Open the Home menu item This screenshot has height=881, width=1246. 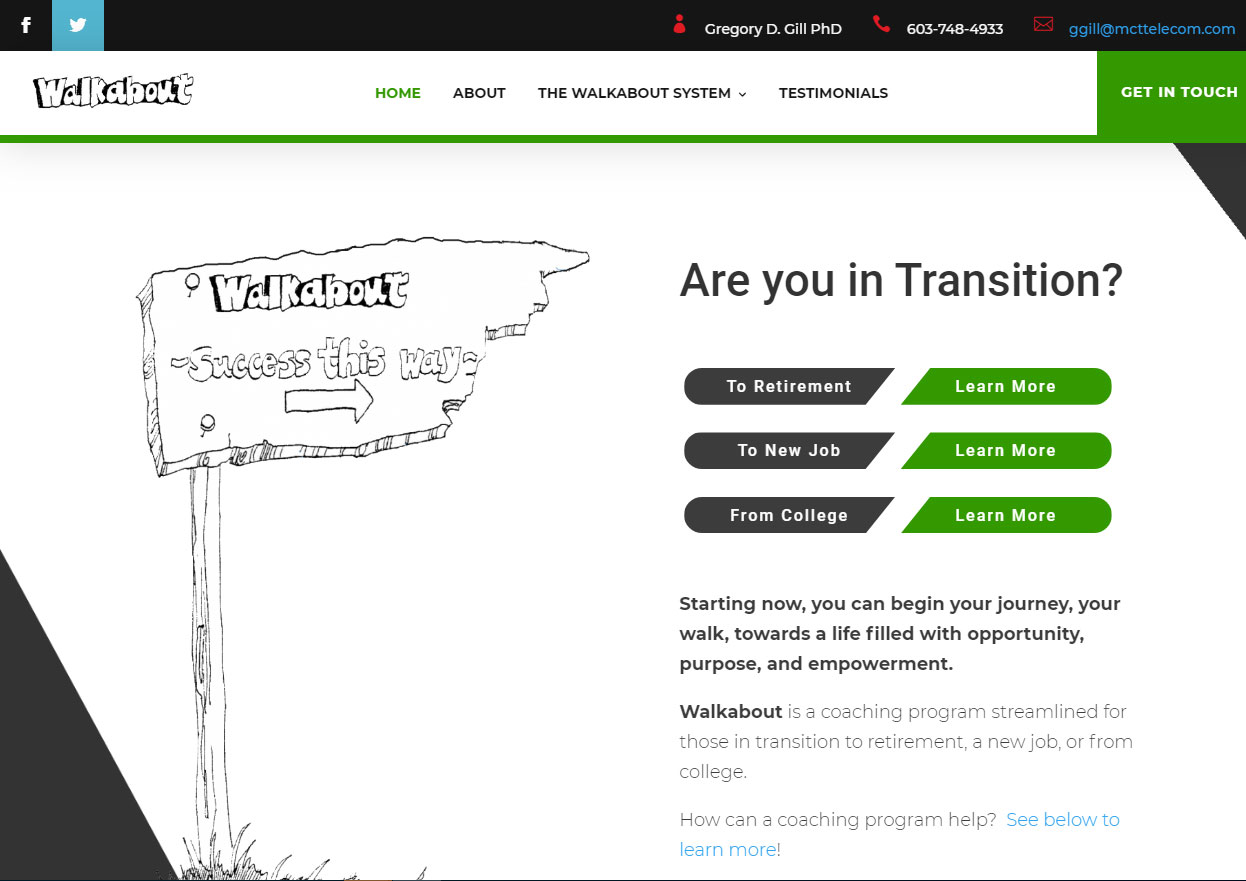398,93
